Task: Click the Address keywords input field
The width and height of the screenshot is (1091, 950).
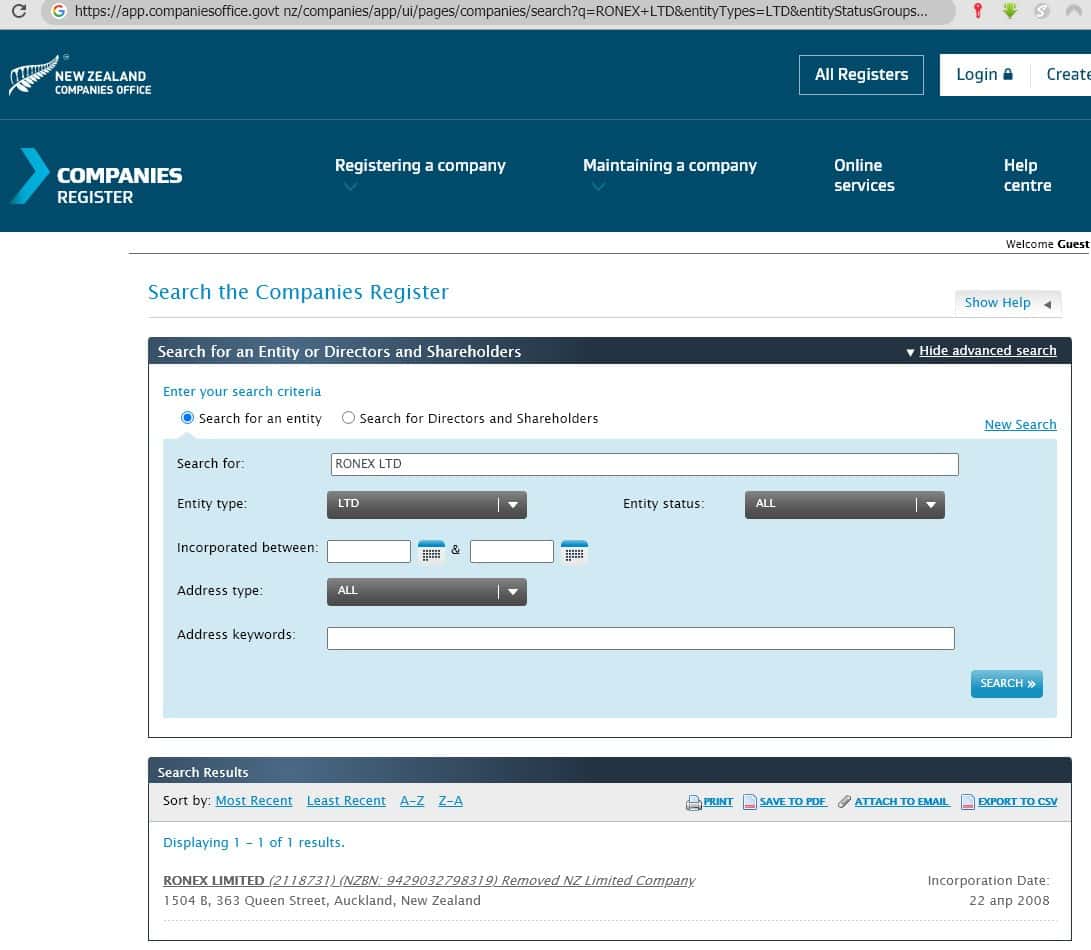Action: click(640, 638)
